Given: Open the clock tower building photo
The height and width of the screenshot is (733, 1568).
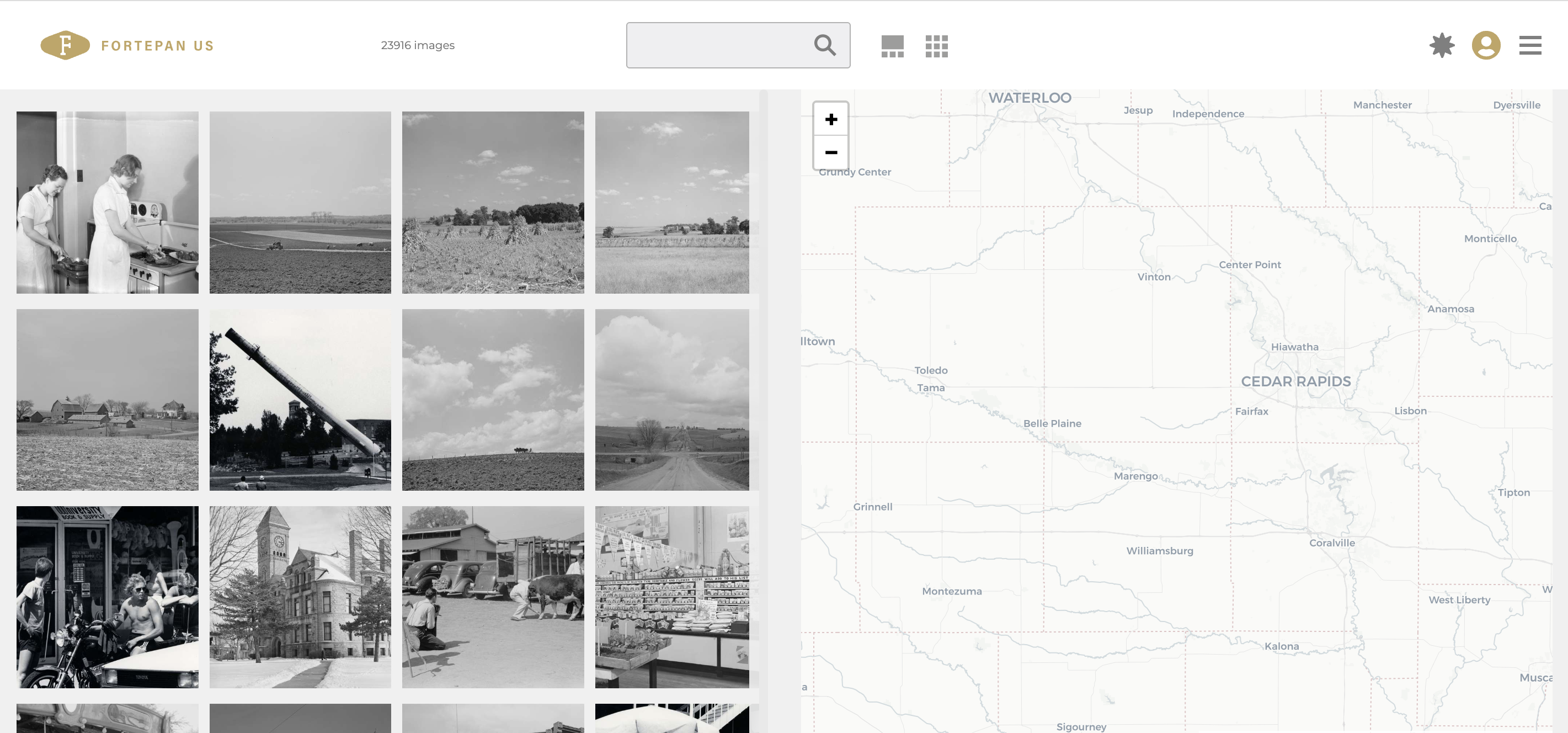Looking at the screenshot, I should point(300,597).
